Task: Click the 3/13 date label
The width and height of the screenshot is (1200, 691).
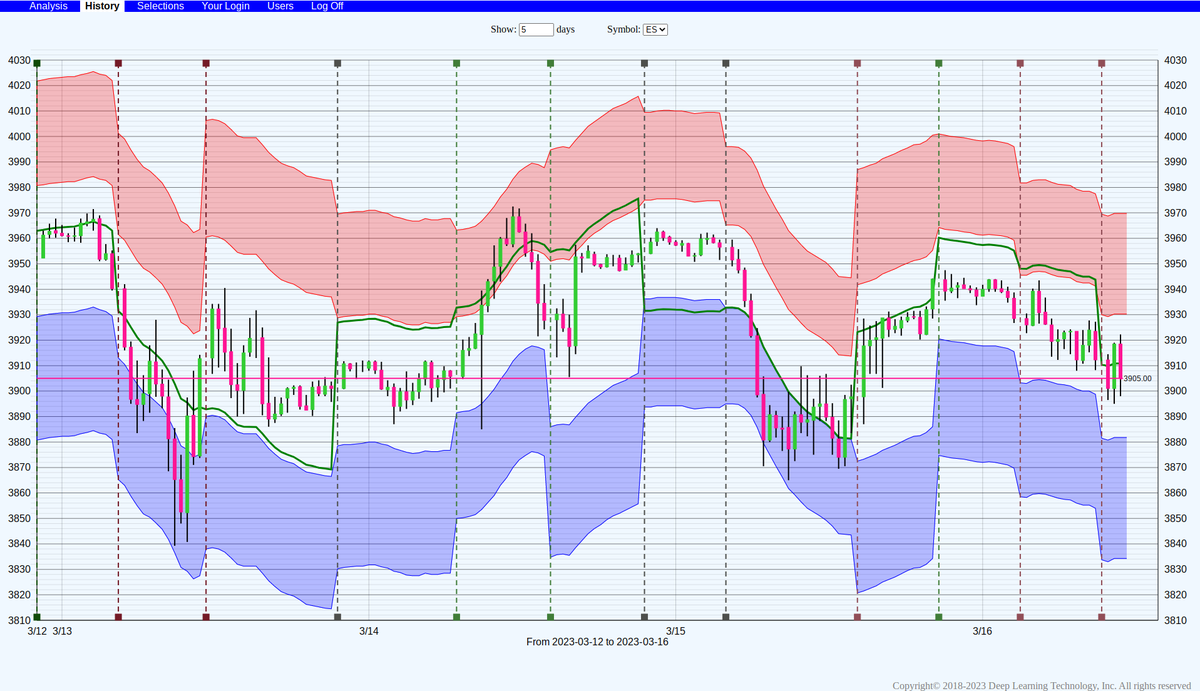Action: coord(62,631)
